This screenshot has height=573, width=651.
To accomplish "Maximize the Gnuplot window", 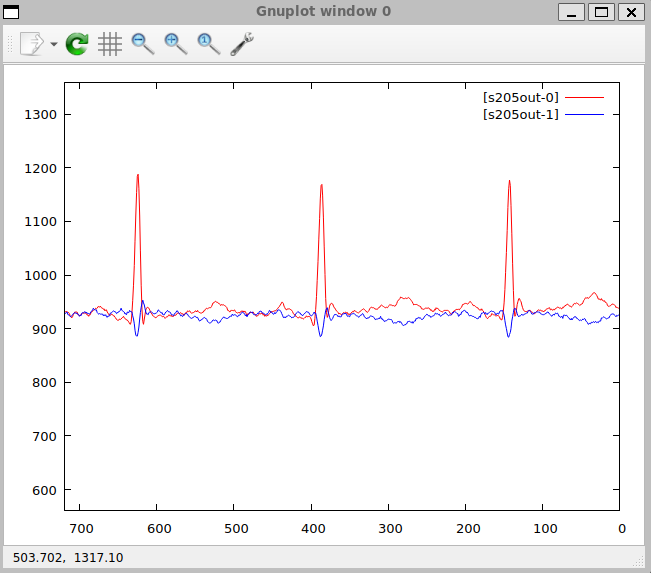I will [601, 12].
